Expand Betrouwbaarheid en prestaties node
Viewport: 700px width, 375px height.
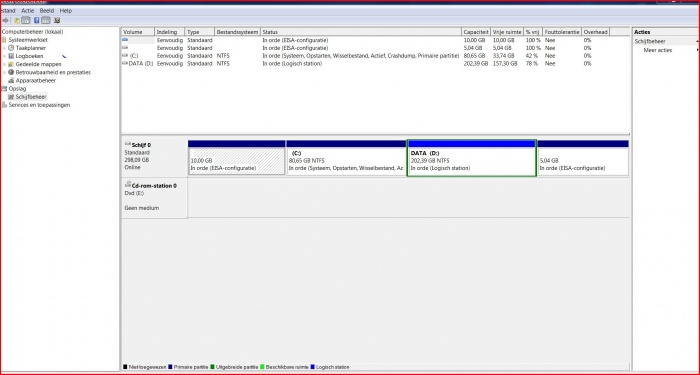[x=5, y=72]
